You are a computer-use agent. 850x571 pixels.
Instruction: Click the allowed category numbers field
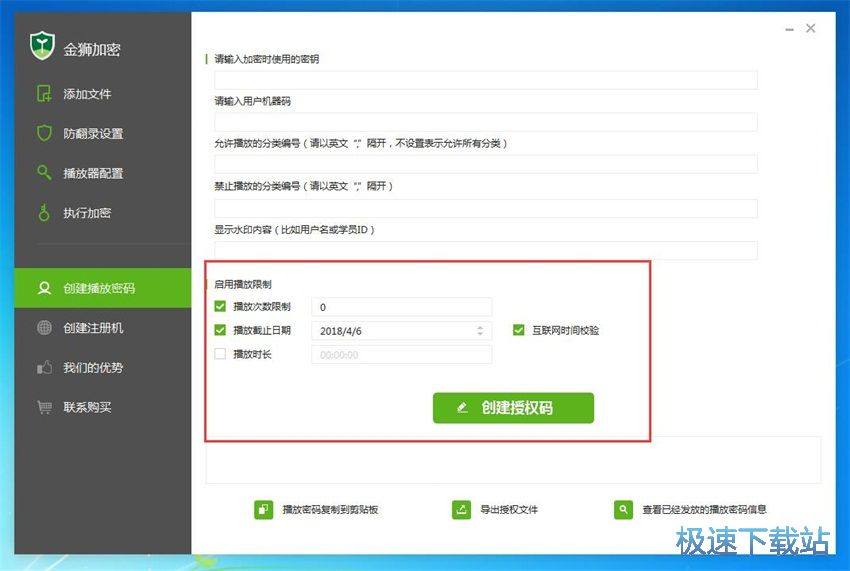(x=486, y=164)
